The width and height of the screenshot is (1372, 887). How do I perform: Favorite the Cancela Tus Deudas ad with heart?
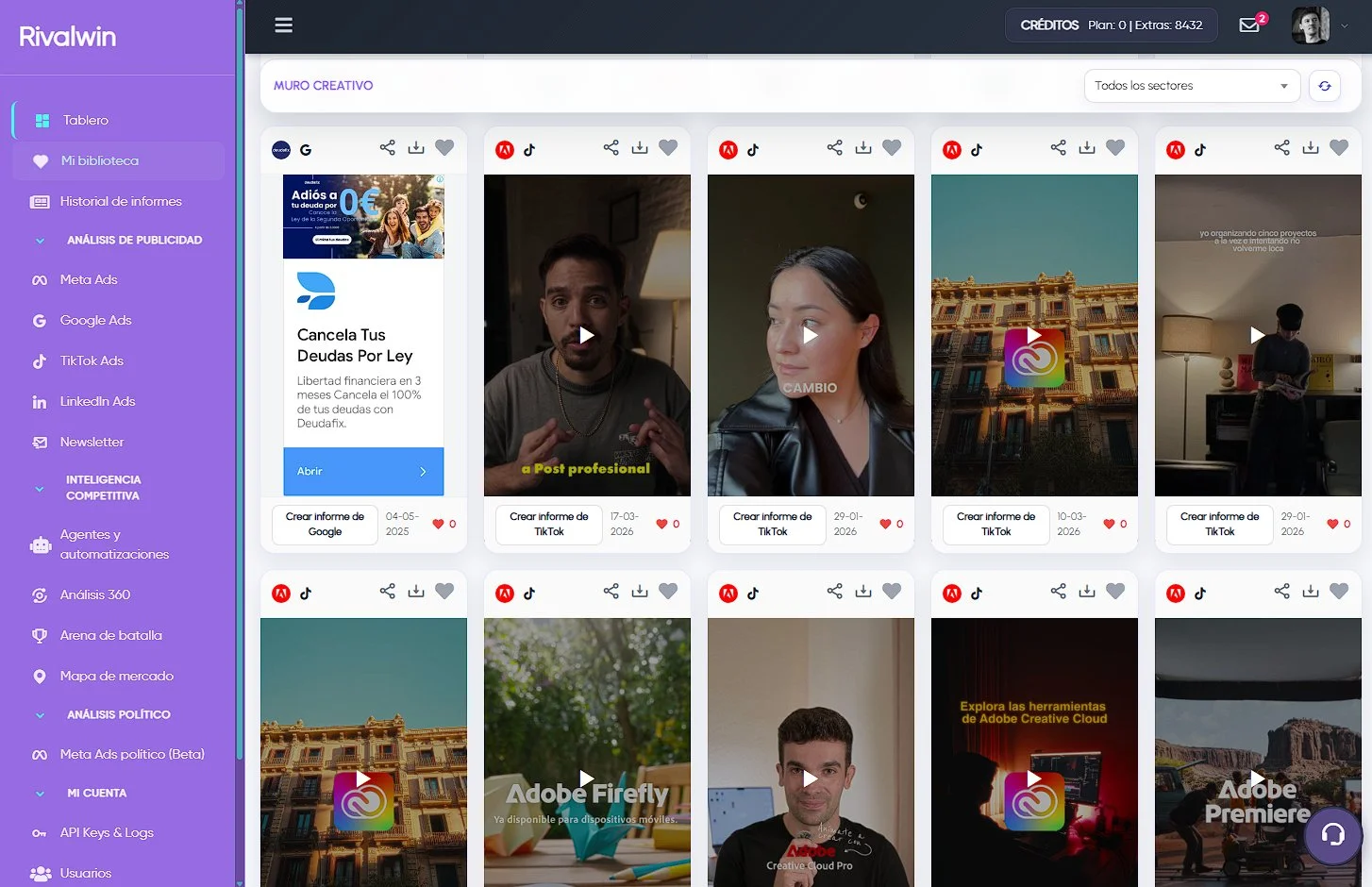[x=444, y=147]
